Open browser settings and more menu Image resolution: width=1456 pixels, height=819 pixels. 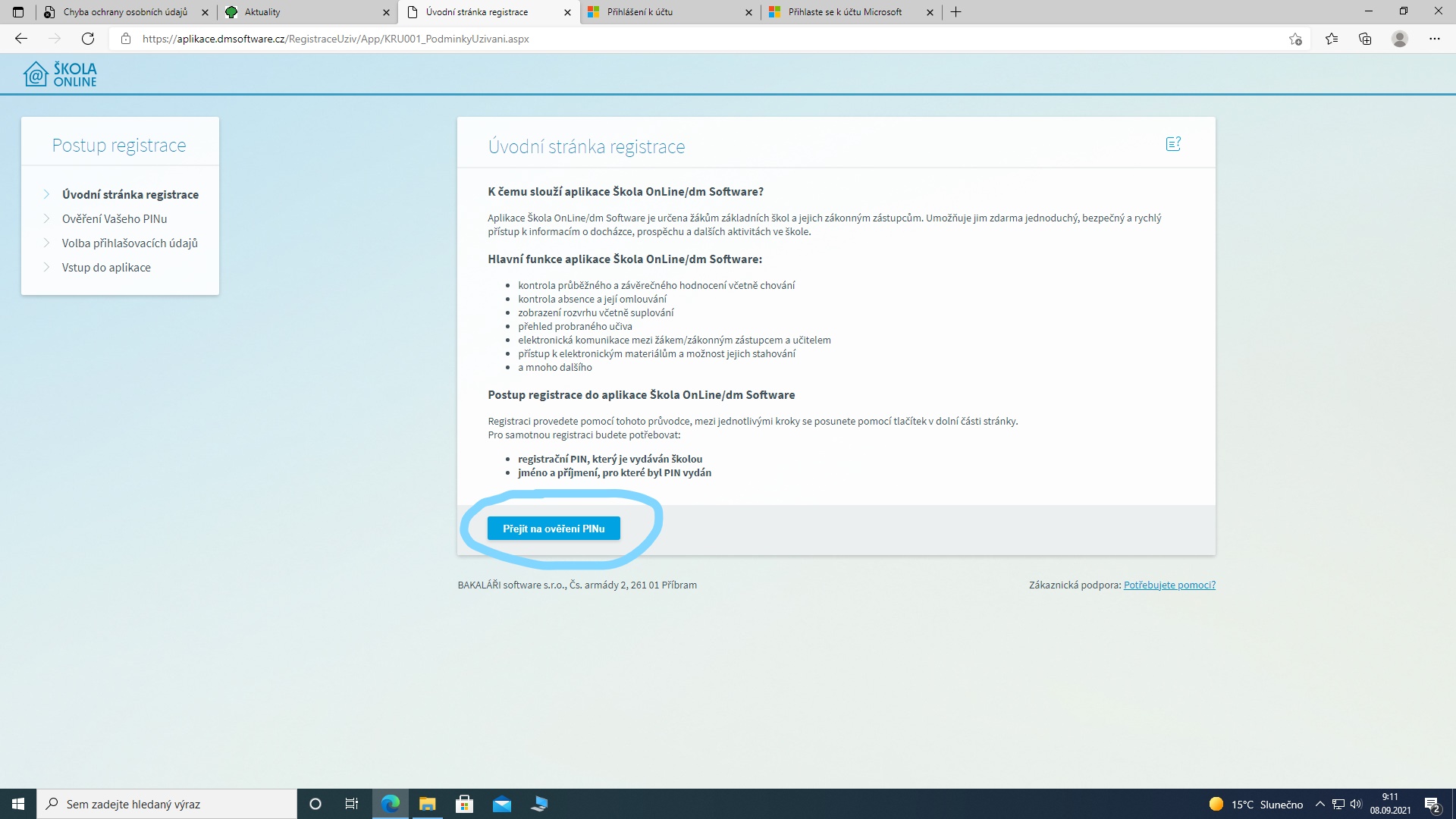(x=1435, y=39)
